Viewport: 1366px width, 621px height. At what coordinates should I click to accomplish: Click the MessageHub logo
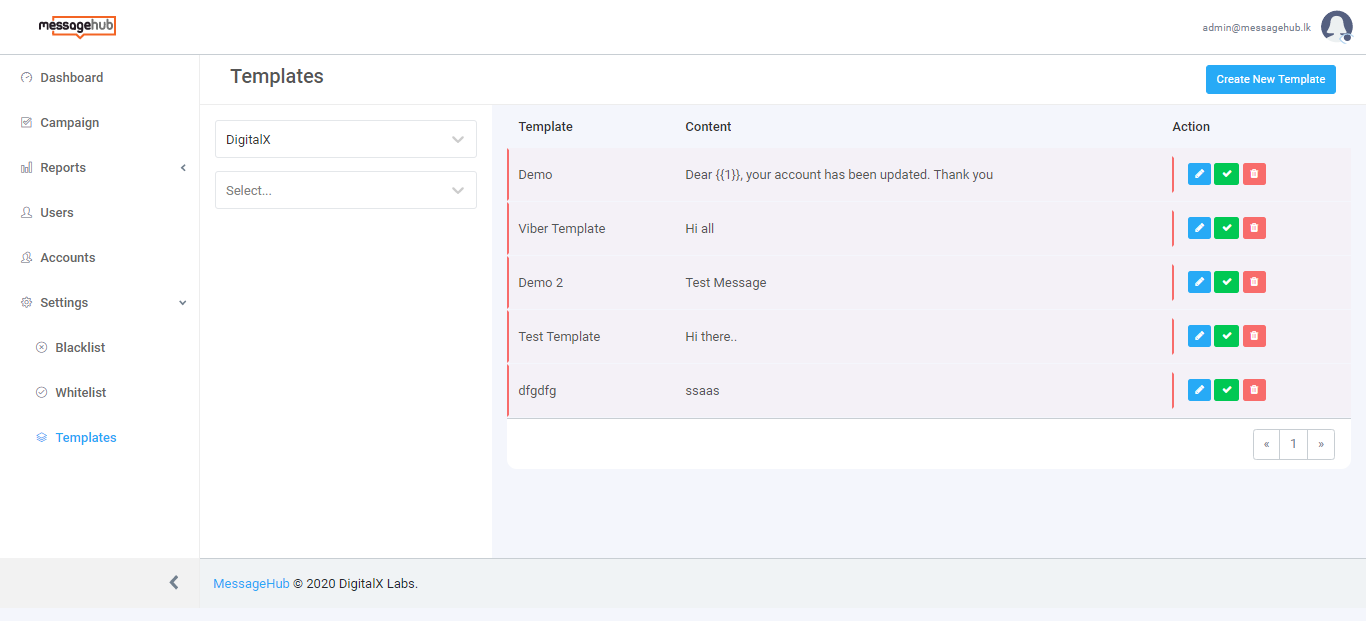pyautogui.click(x=77, y=27)
